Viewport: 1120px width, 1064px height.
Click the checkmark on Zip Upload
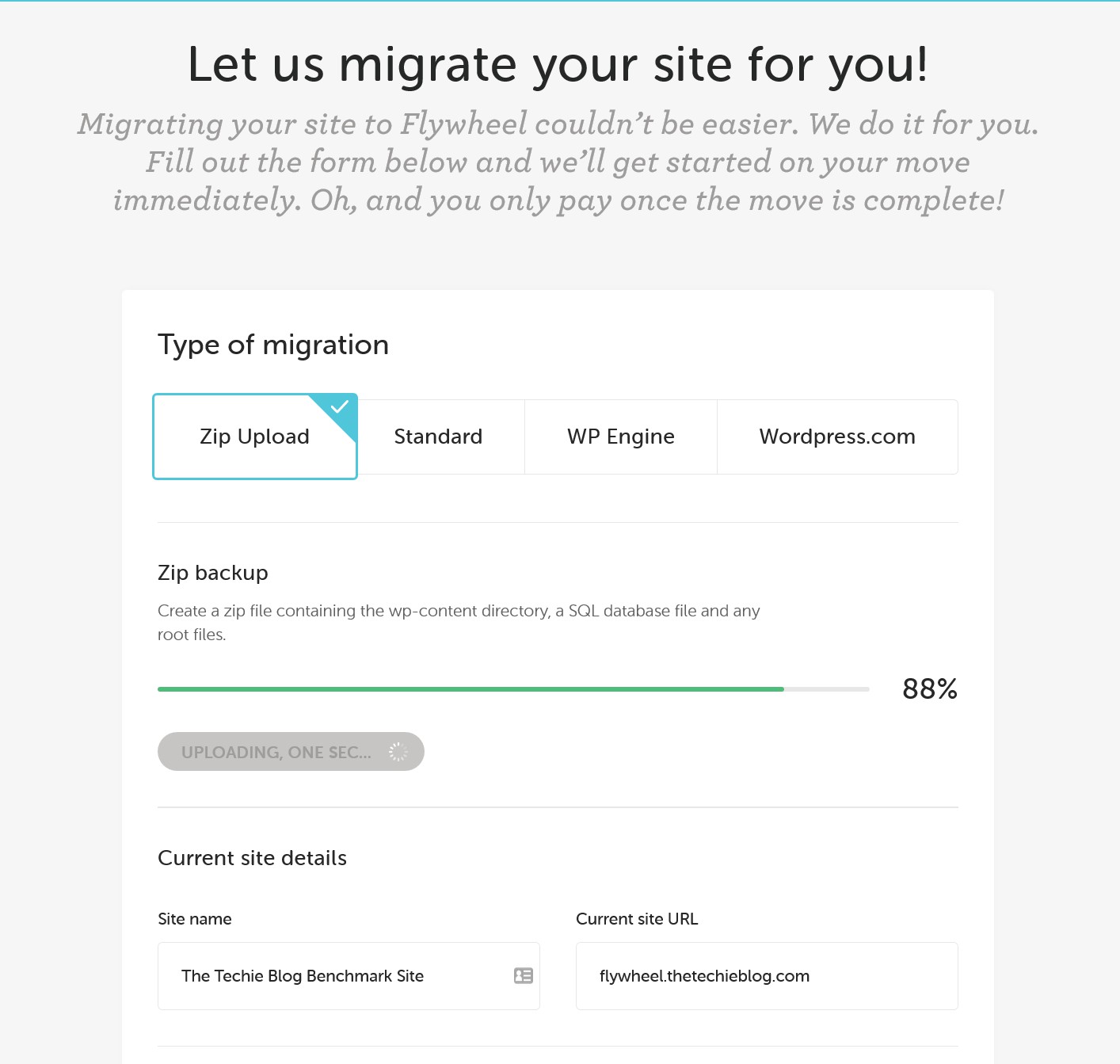340,407
